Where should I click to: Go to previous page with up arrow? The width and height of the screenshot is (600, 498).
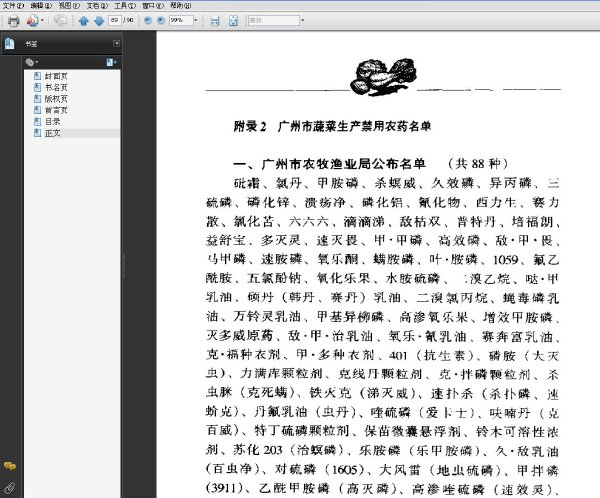83,21
